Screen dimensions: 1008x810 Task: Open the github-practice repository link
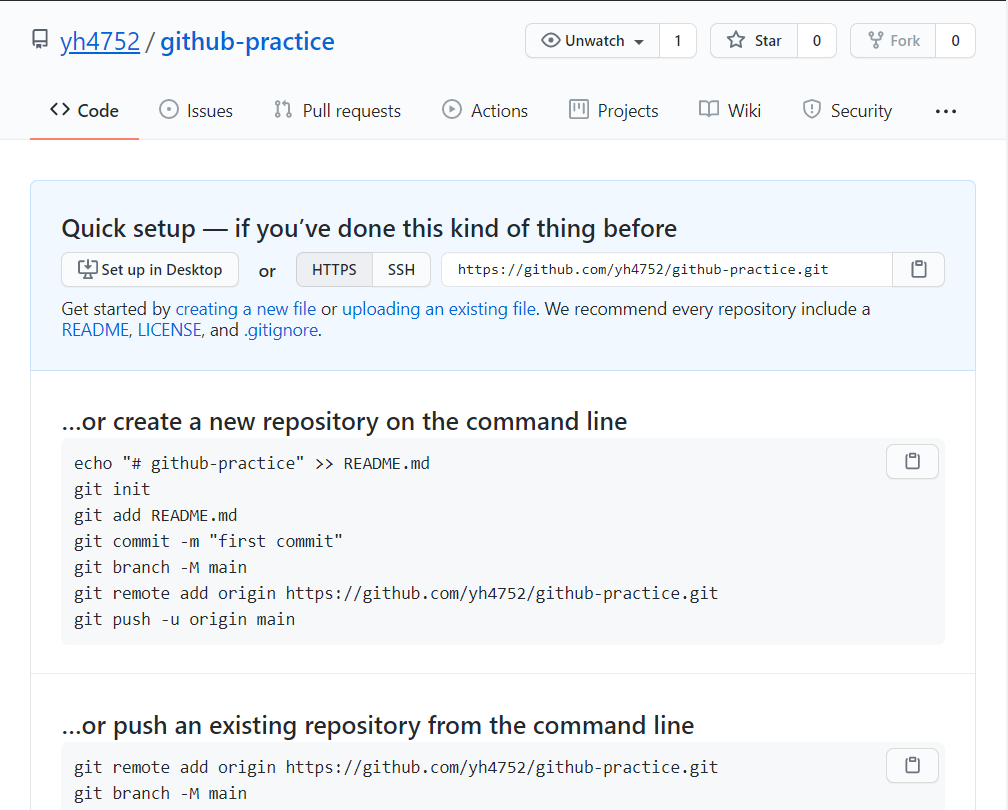pyautogui.click(x=248, y=42)
